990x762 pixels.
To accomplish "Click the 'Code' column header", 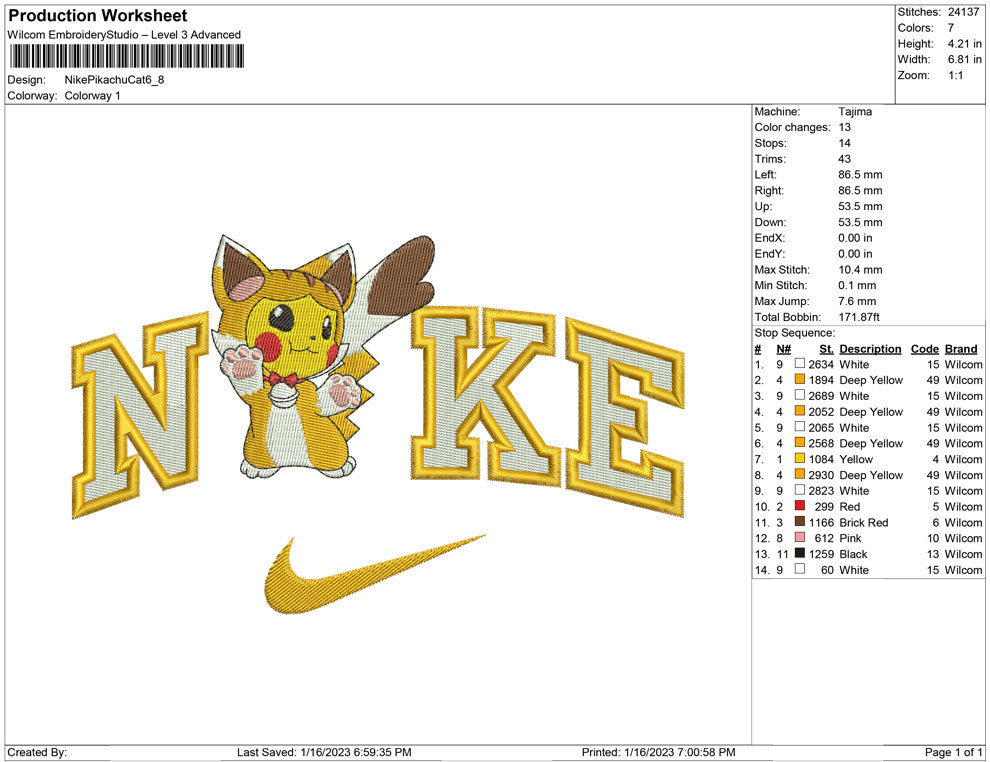I will (x=924, y=349).
